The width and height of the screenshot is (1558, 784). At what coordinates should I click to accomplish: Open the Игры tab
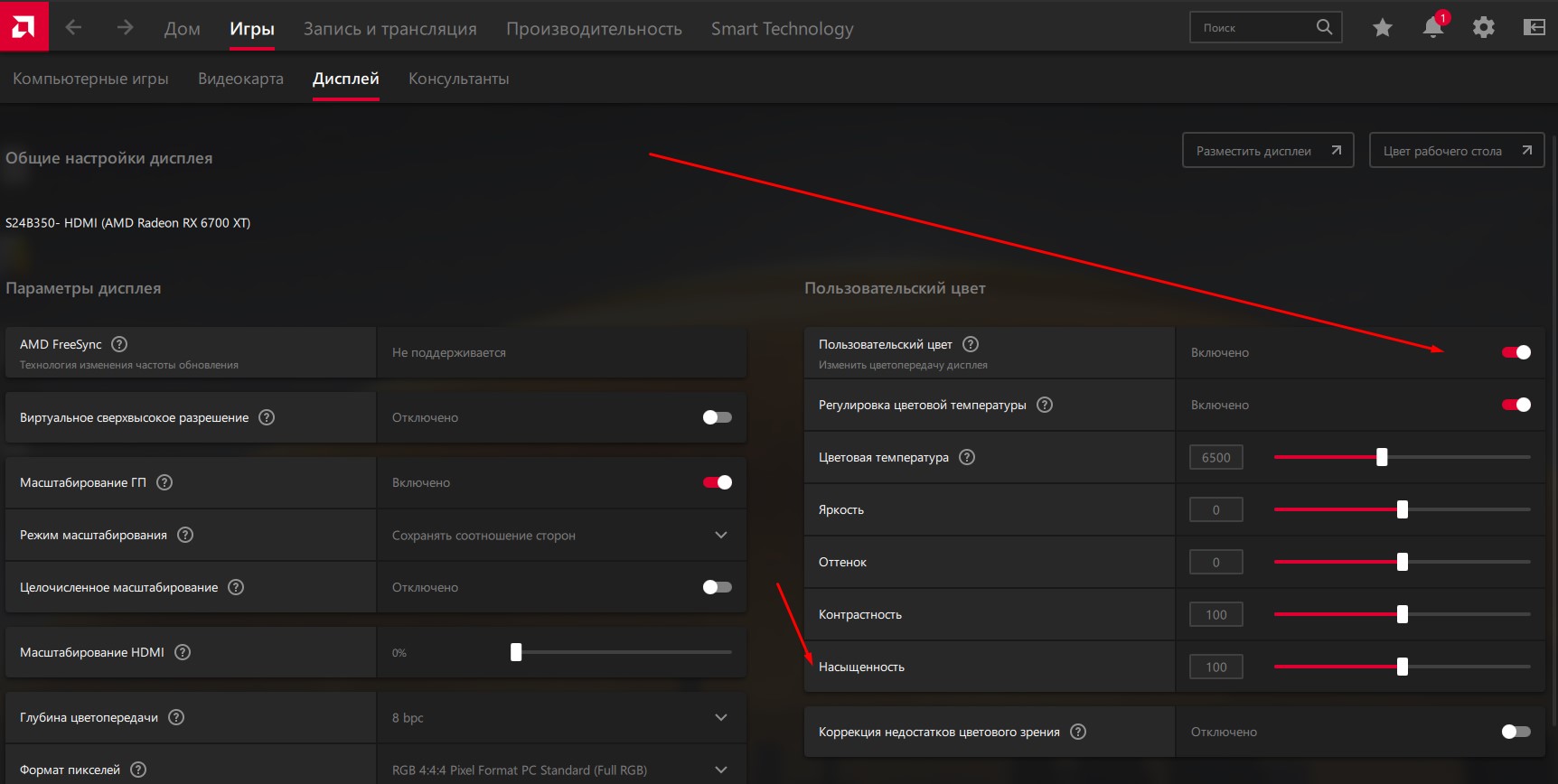(252, 28)
